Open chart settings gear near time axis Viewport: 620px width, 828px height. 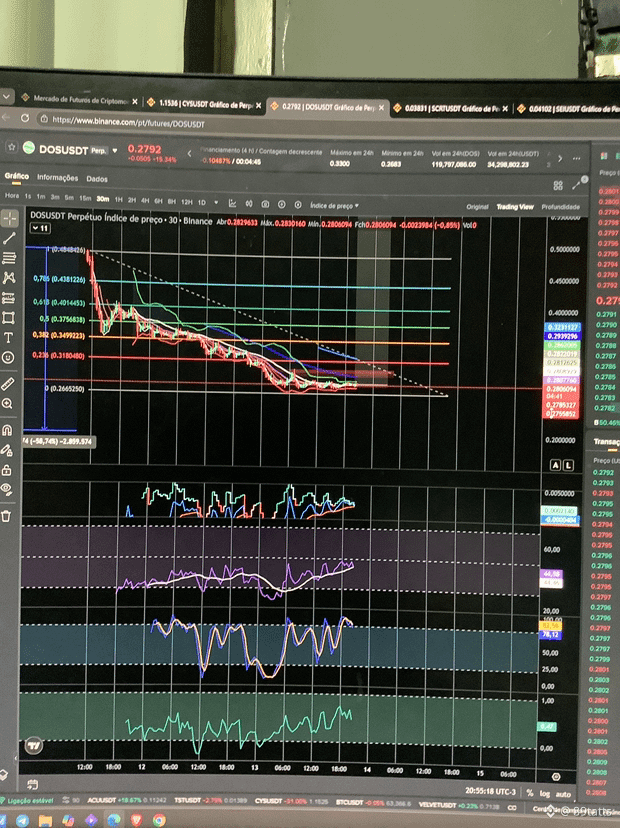[556, 777]
